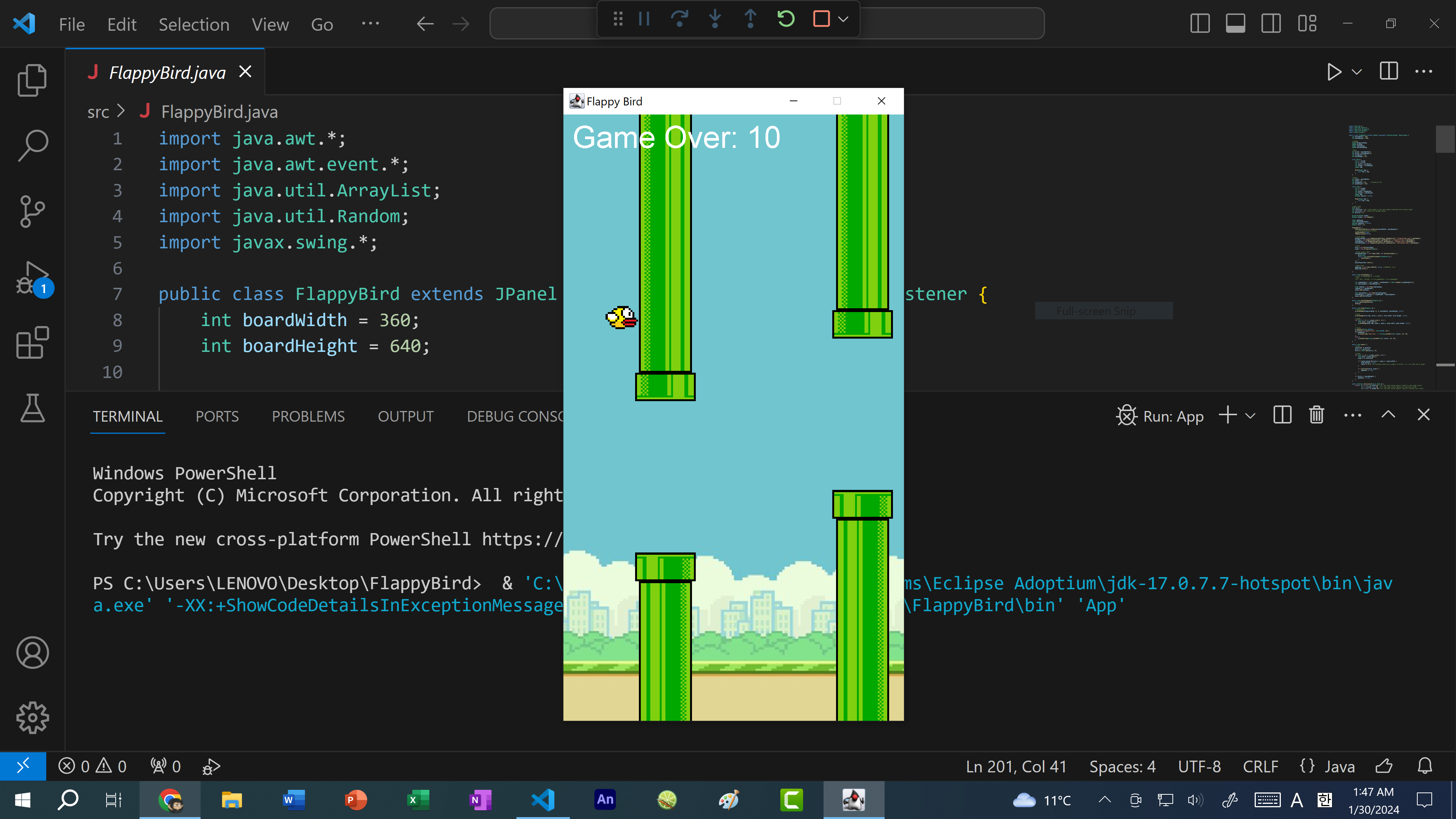The image size is (1456, 819).
Task: Restart the debug session
Action: tap(786, 19)
